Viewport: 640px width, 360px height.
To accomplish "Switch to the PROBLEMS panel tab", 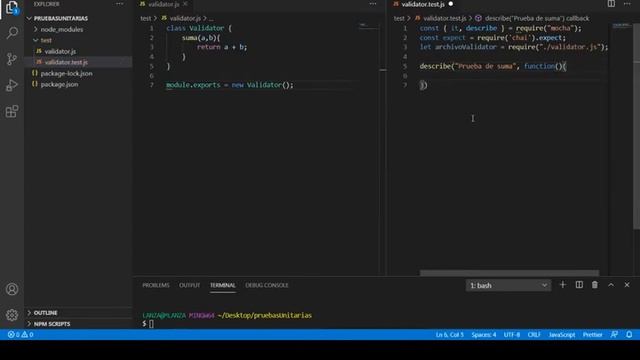I will coord(156,285).
